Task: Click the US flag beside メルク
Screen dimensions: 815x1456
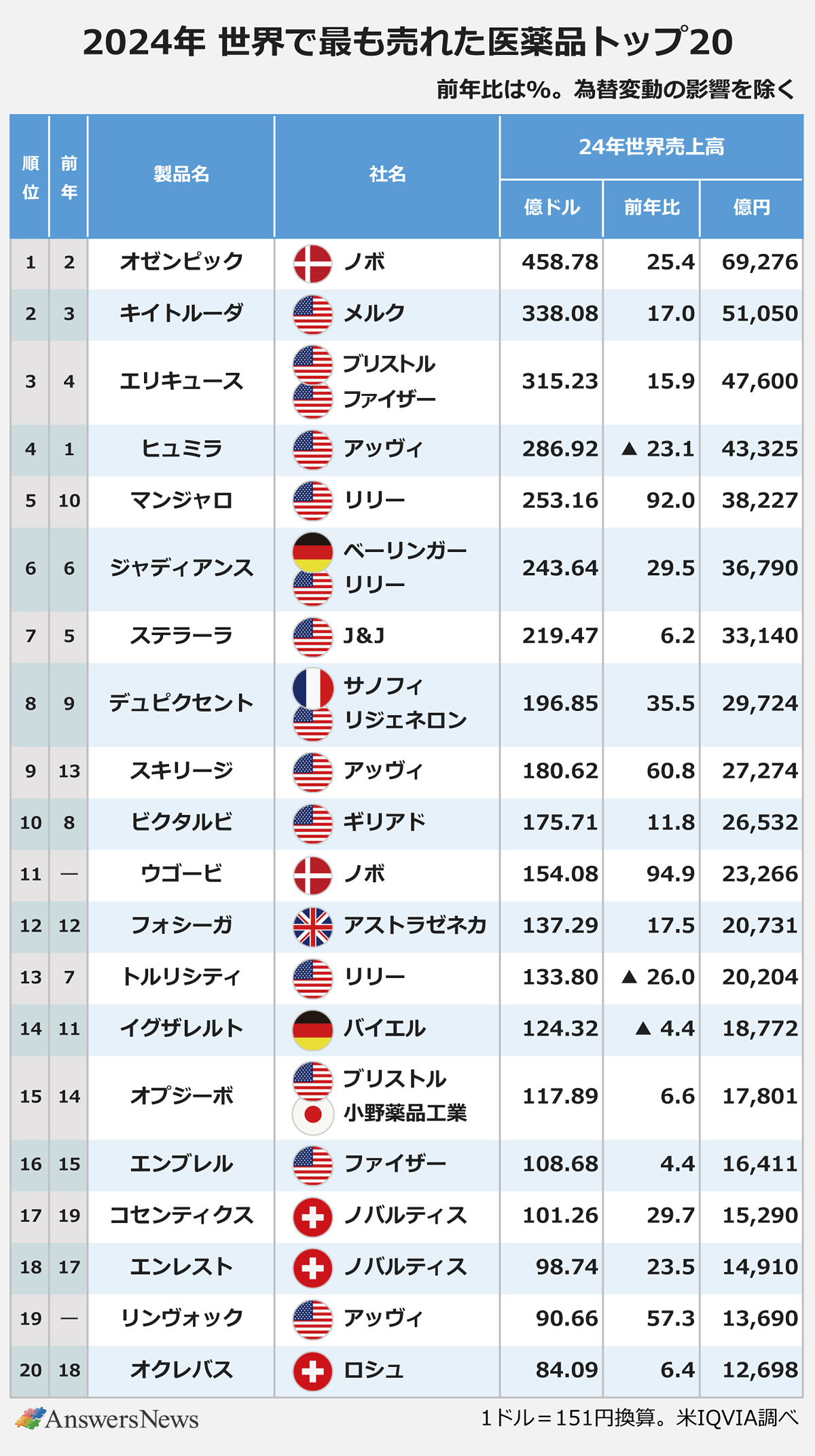Action: [312, 314]
